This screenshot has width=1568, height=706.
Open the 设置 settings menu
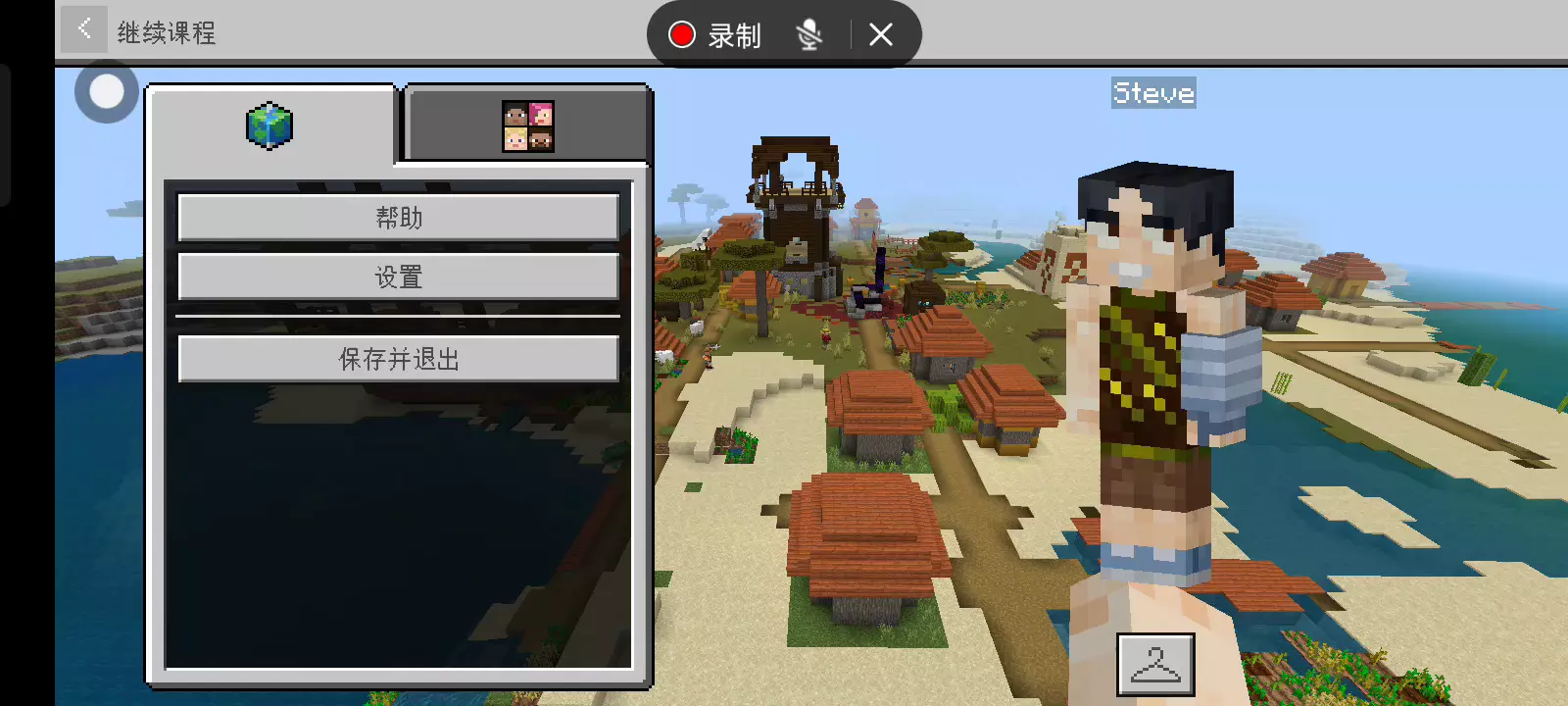pos(399,277)
